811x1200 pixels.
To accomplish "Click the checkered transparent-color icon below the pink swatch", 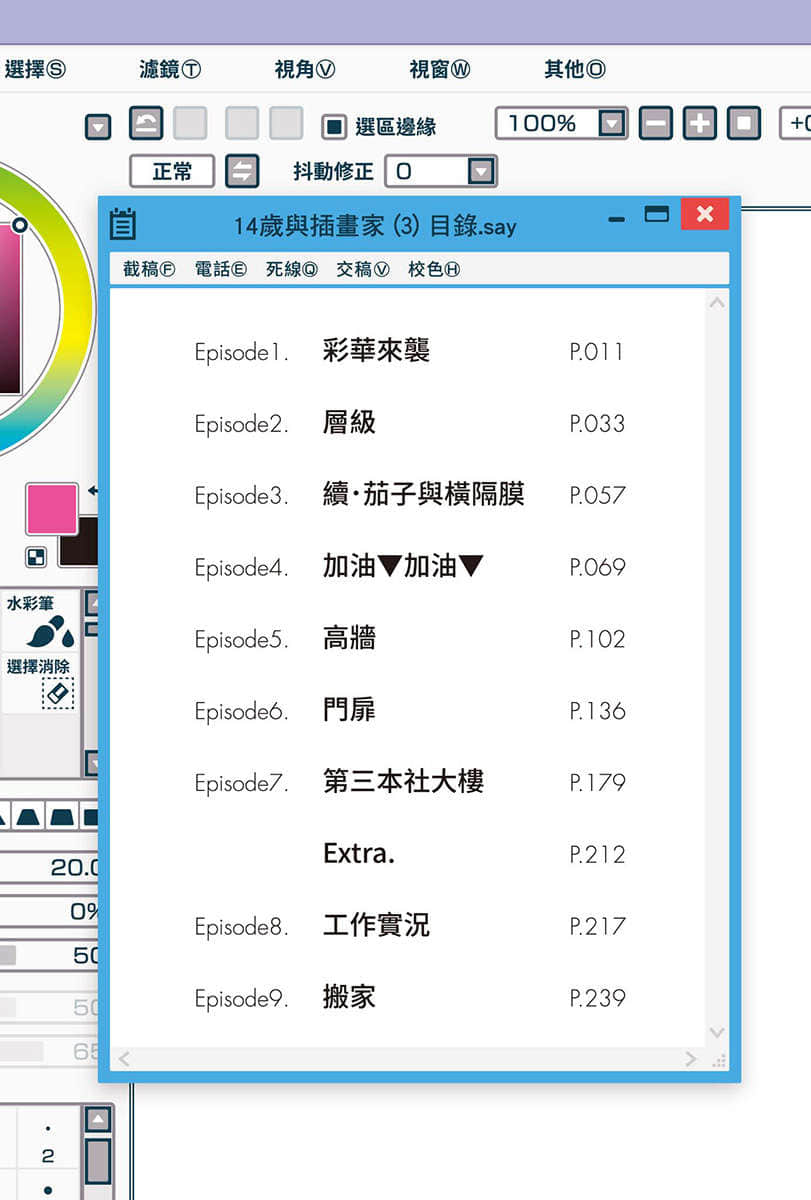I will pos(36,557).
